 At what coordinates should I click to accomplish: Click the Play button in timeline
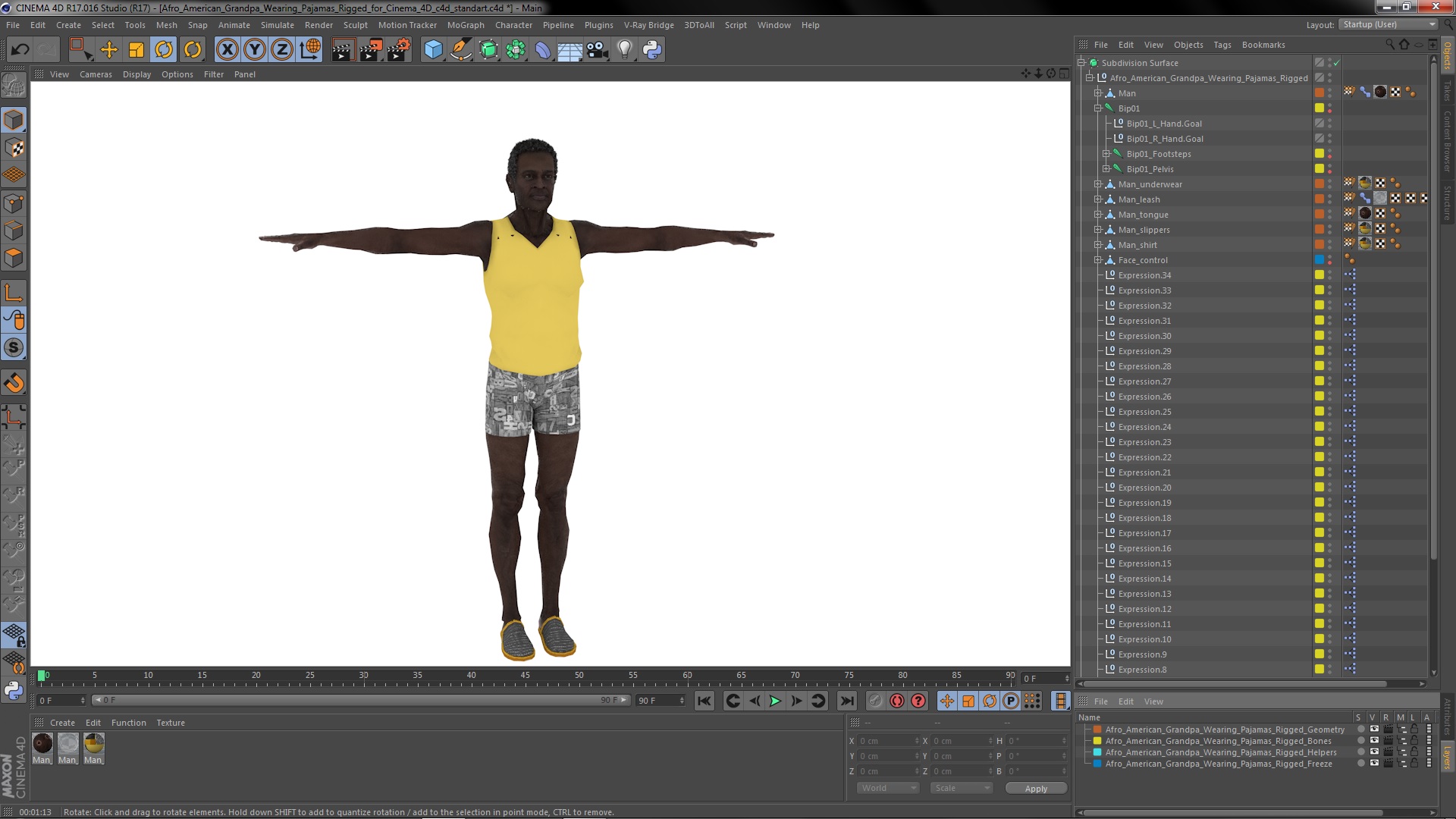(775, 700)
